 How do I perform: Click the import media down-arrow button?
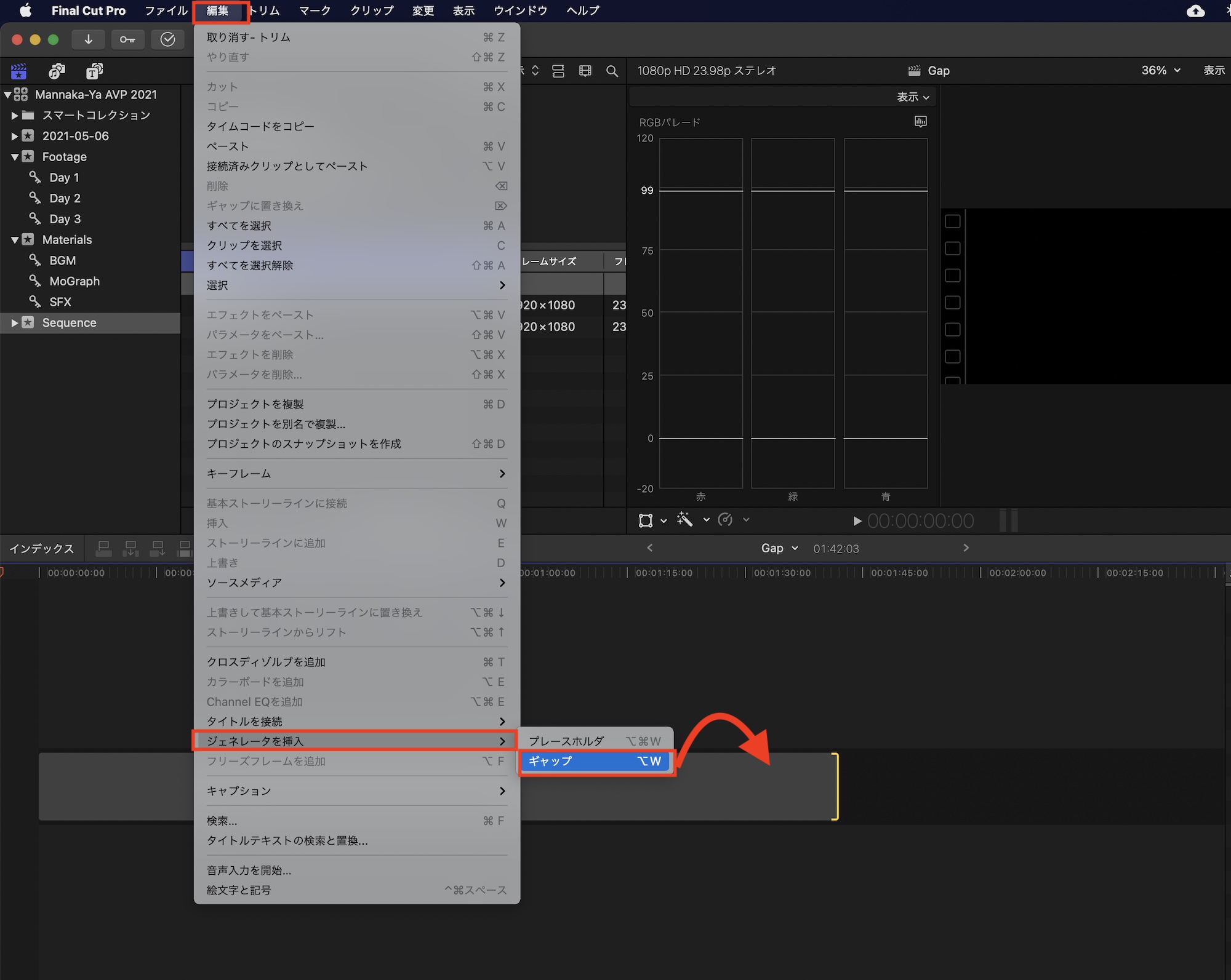coord(89,39)
